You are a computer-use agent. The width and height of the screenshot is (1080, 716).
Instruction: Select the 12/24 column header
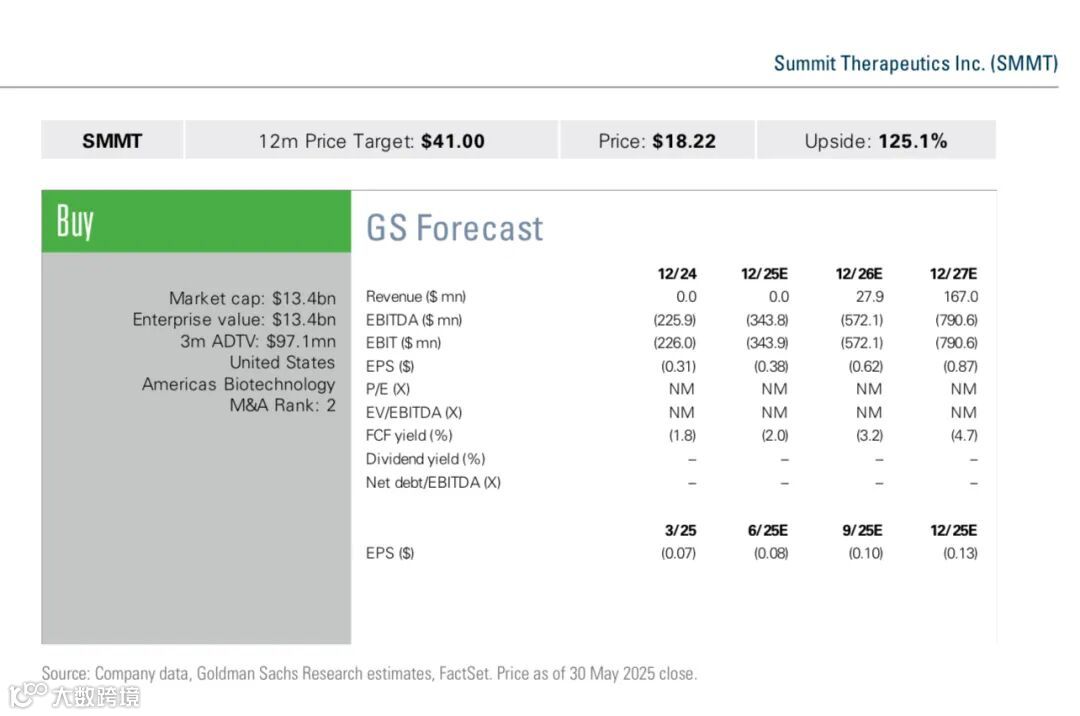click(x=677, y=274)
